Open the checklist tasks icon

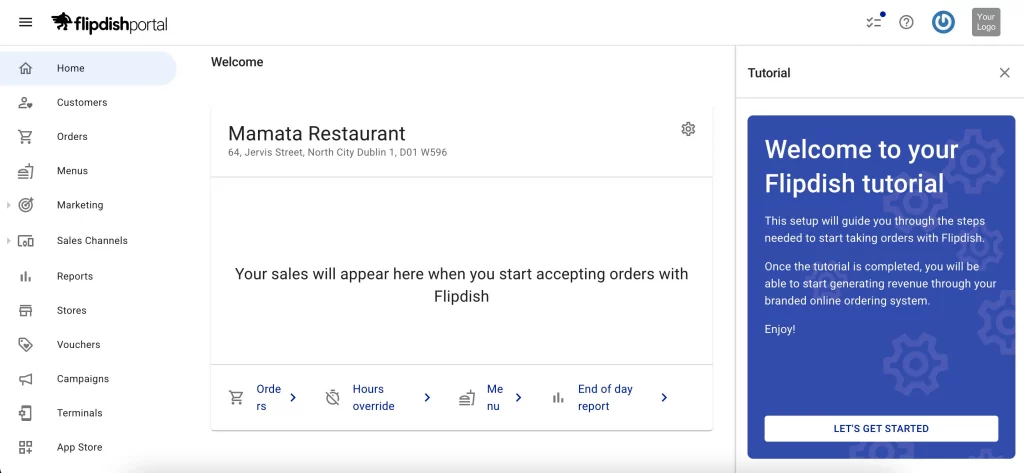tap(874, 22)
